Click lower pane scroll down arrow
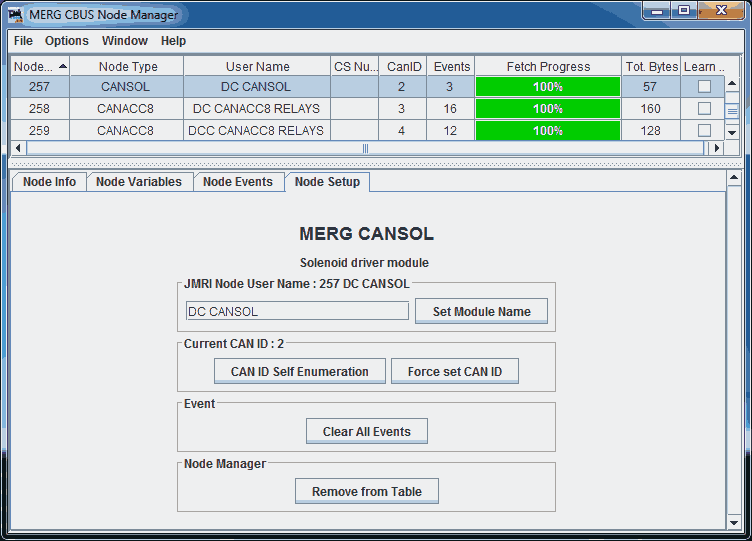 [734, 523]
